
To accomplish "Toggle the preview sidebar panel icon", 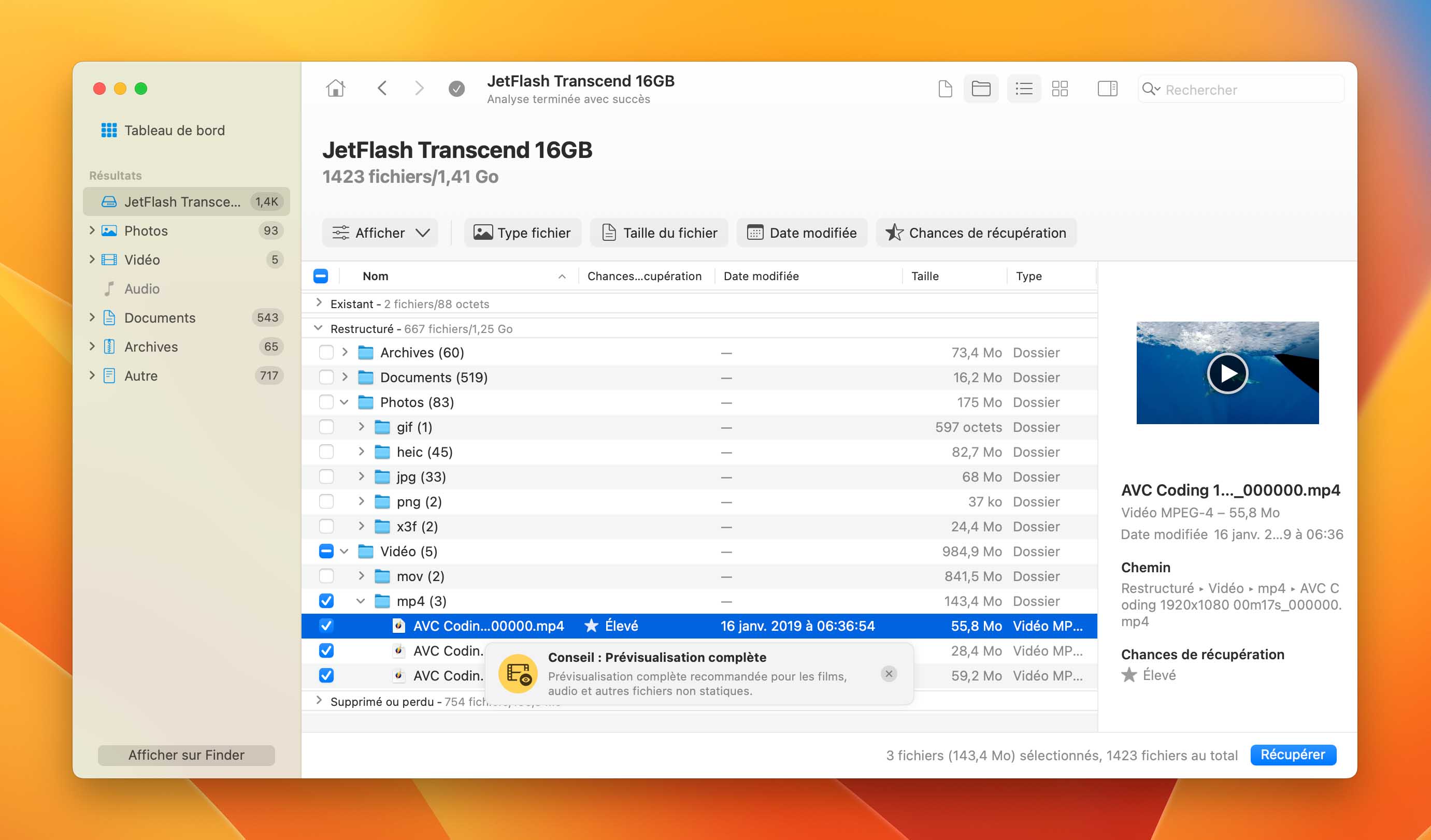I will point(1107,89).
